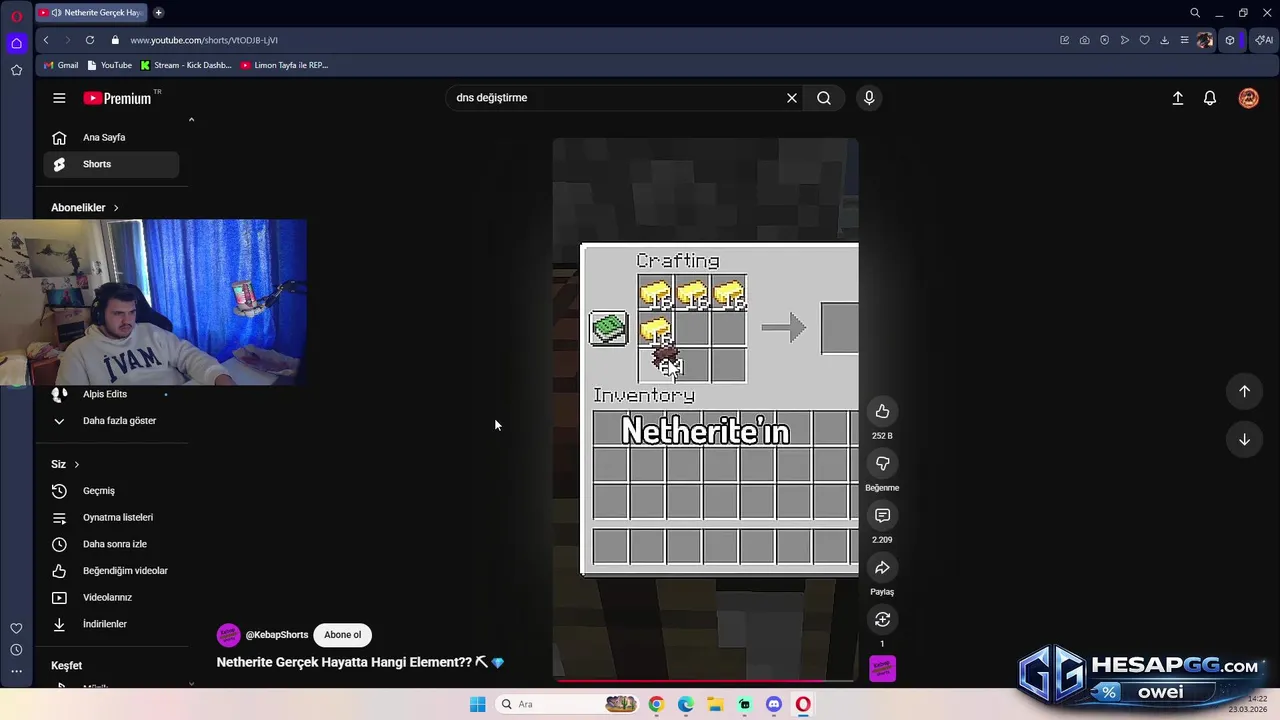
Task: Open Discord from the taskbar
Action: click(x=774, y=704)
